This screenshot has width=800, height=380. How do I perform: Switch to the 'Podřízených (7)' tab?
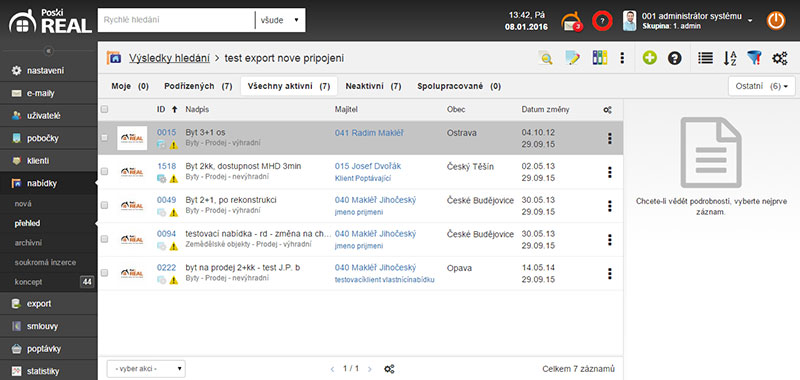[198, 87]
